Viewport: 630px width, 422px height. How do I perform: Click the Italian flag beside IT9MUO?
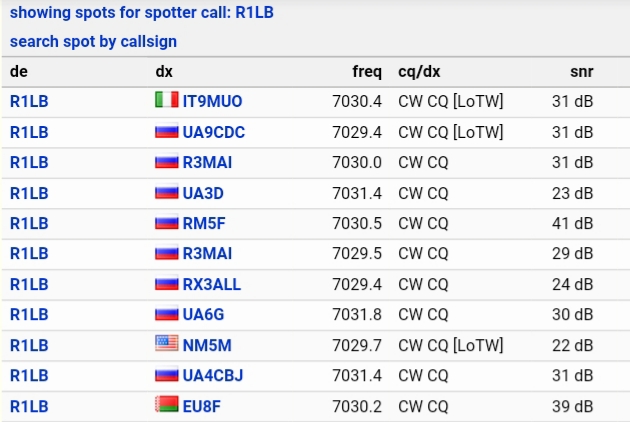pyautogui.click(x=167, y=100)
